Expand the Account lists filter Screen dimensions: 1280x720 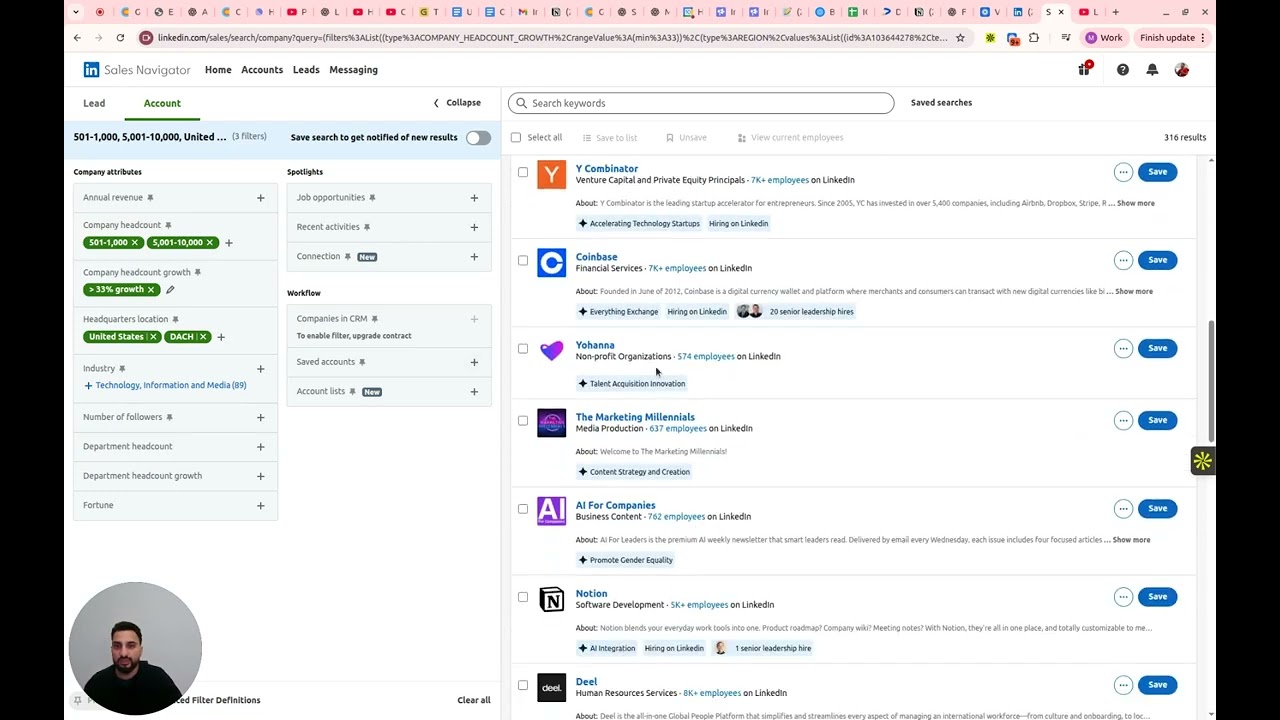click(474, 392)
